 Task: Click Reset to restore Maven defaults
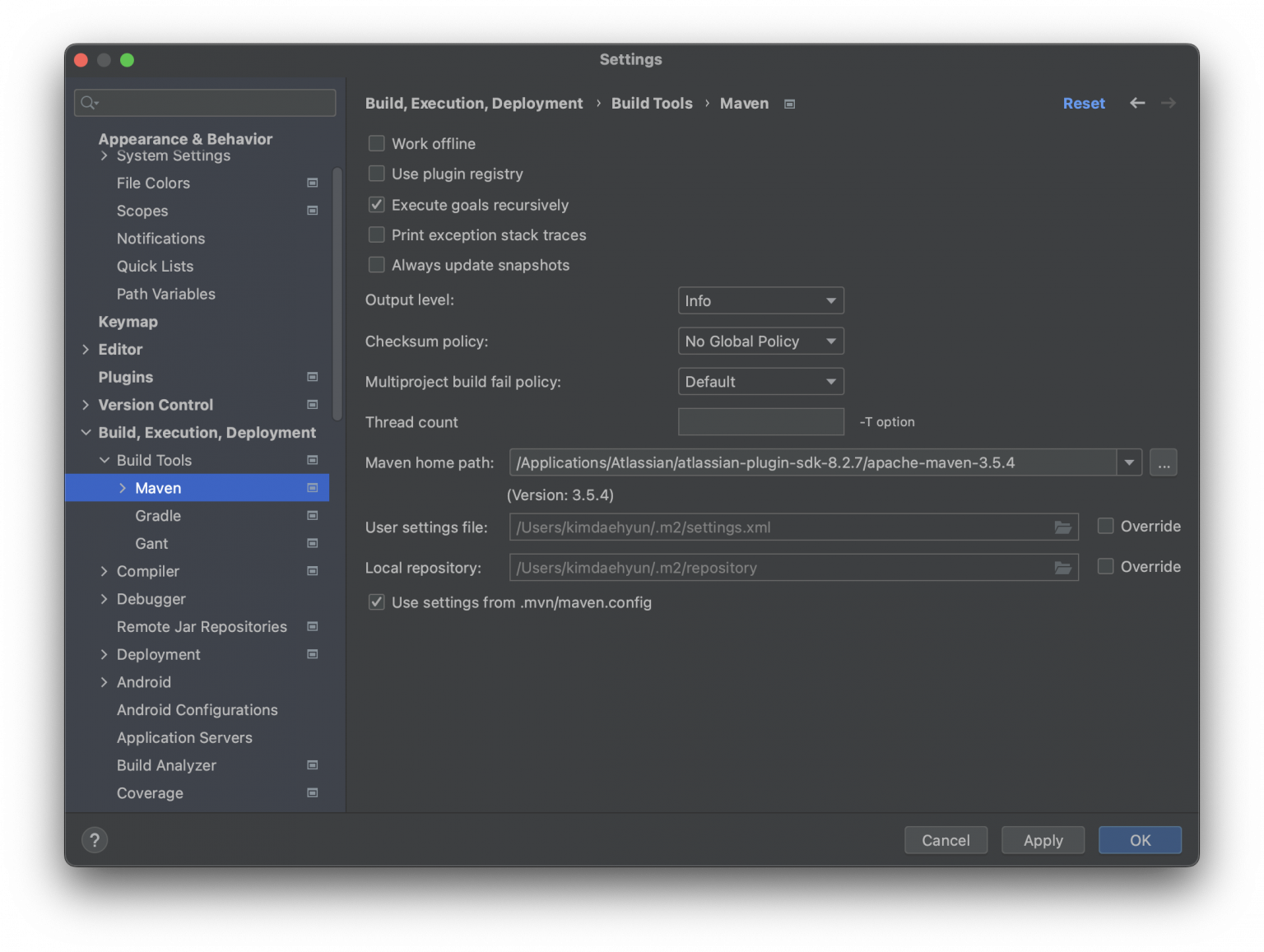1084,103
